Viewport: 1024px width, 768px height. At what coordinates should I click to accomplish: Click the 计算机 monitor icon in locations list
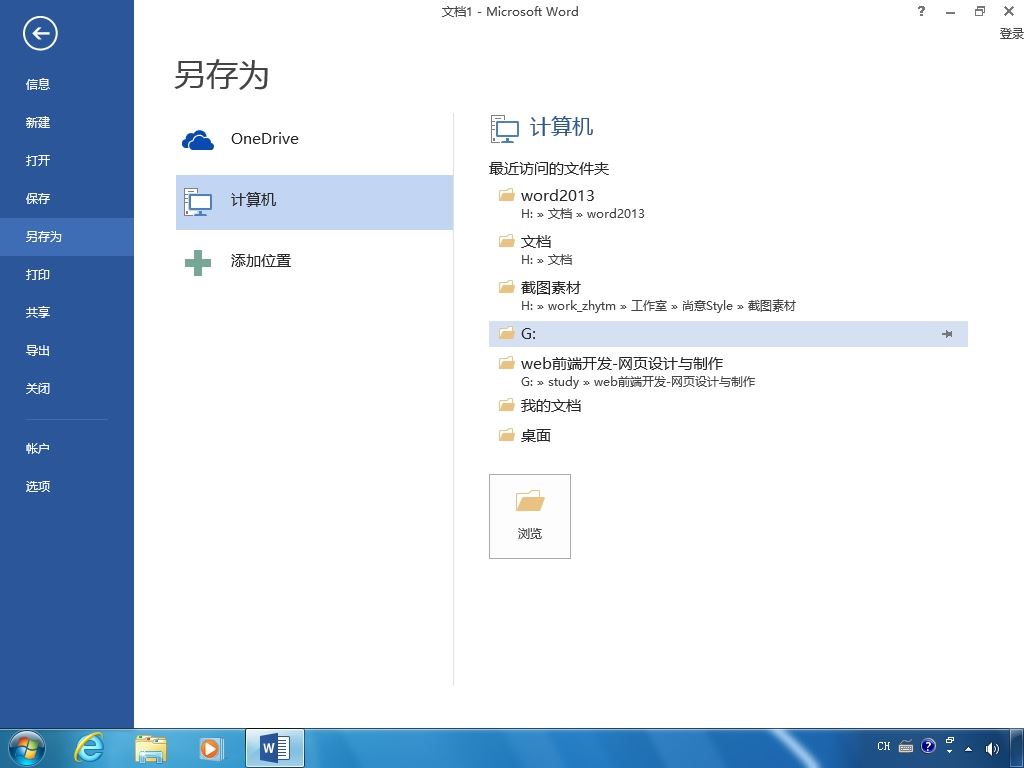point(198,202)
